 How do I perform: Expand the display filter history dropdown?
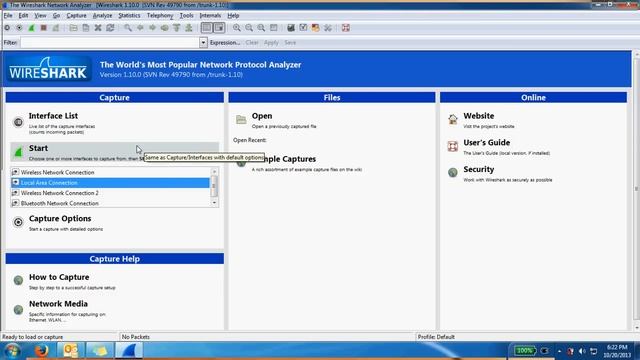click(x=203, y=42)
